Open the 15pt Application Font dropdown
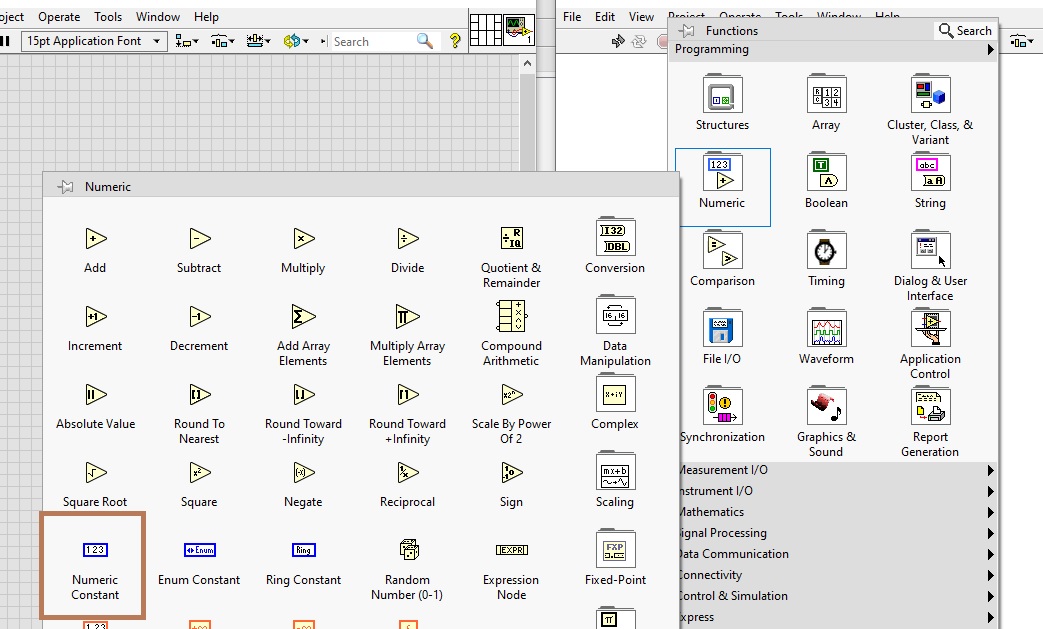The image size is (1043, 629). click(x=94, y=41)
